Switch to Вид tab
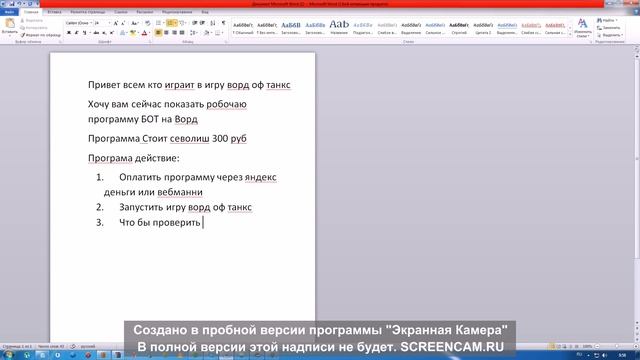640x360 pixels. pyautogui.click(x=205, y=12)
